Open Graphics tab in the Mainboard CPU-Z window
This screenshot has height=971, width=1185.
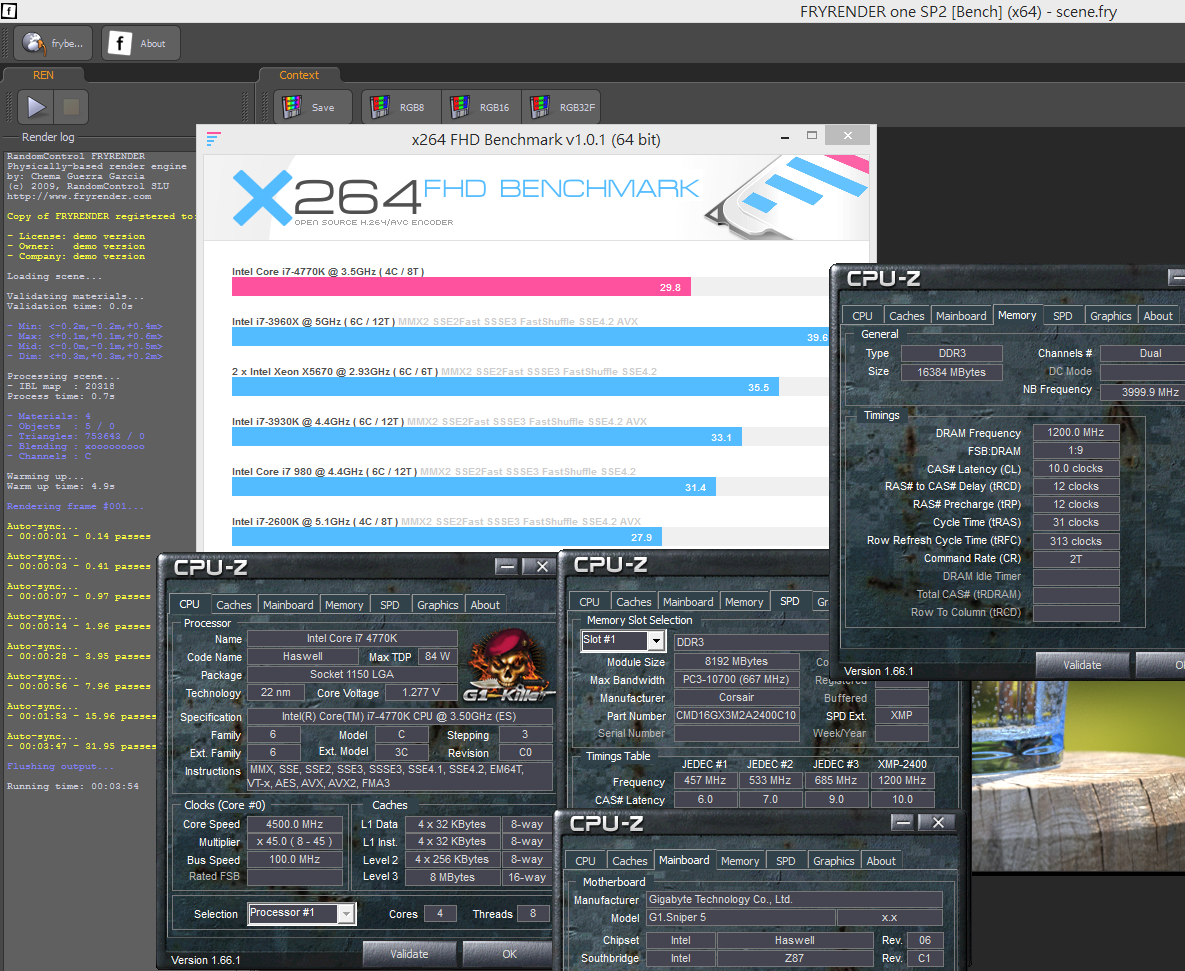coord(833,861)
